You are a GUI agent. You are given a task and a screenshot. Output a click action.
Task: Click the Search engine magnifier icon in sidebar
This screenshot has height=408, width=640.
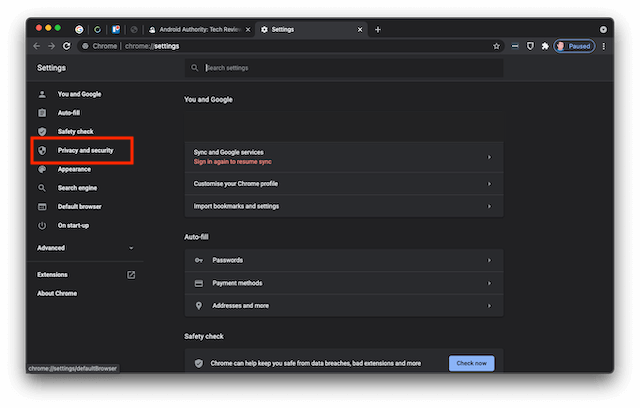(x=42, y=188)
